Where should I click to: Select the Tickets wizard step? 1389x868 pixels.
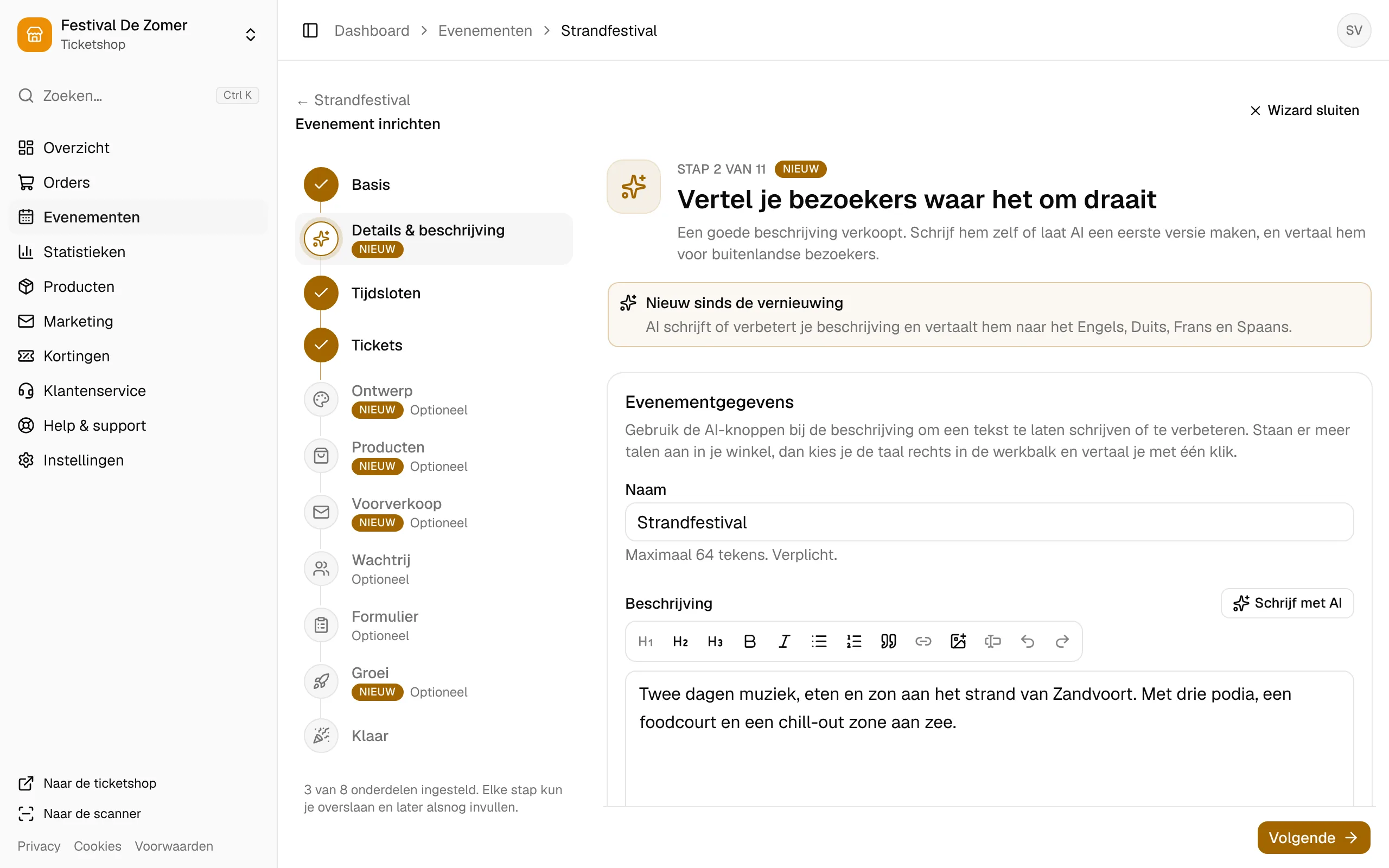click(x=434, y=345)
